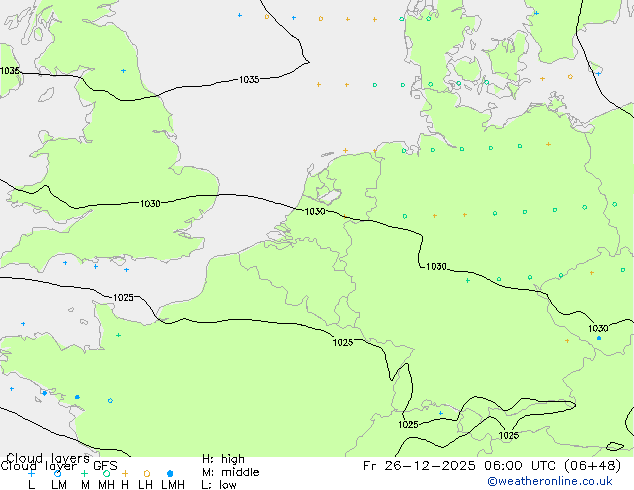
Task: Click the blue plus marker over northern England
Action: 123,71
